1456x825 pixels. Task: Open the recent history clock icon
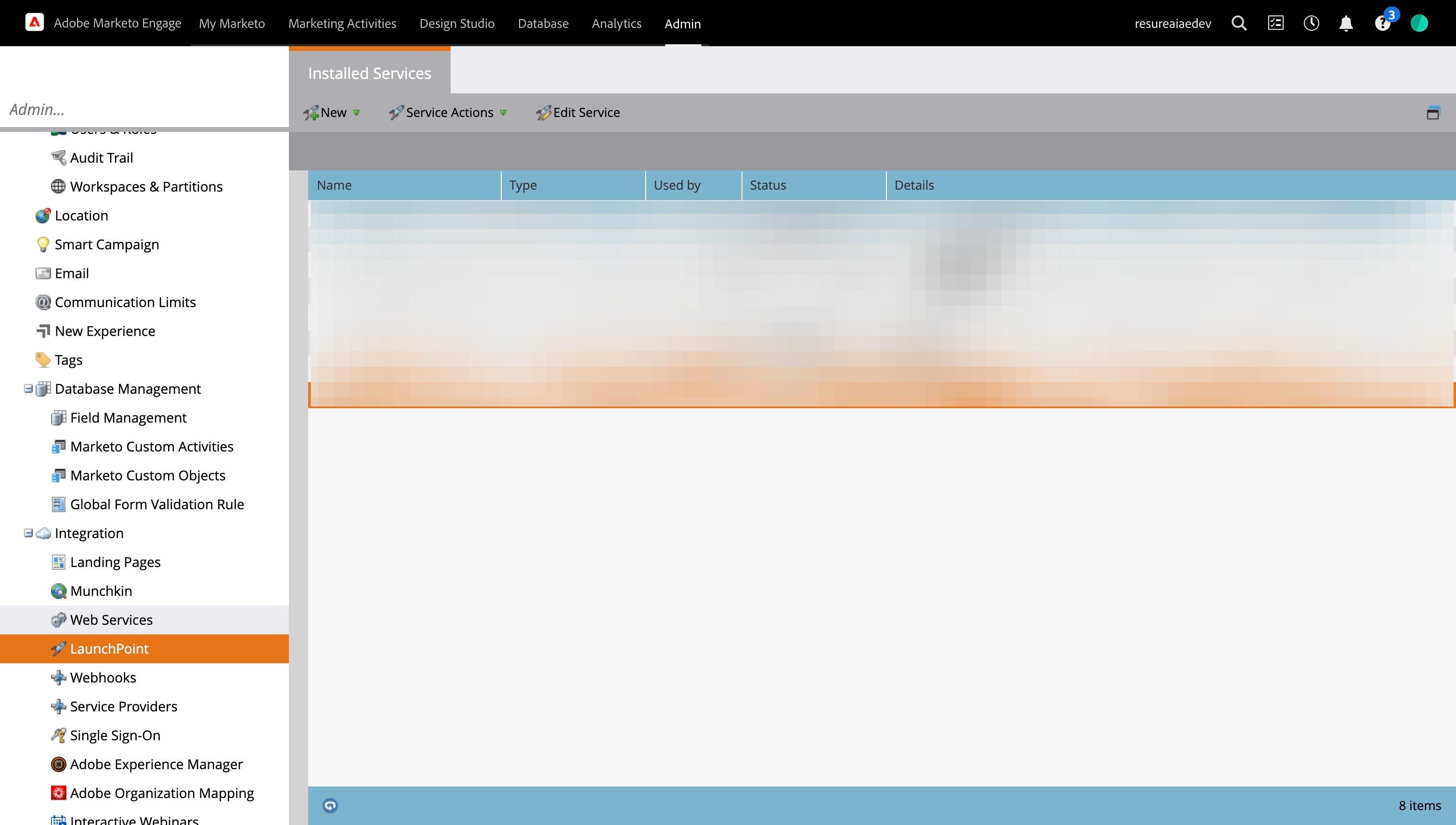[x=1311, y=23]
